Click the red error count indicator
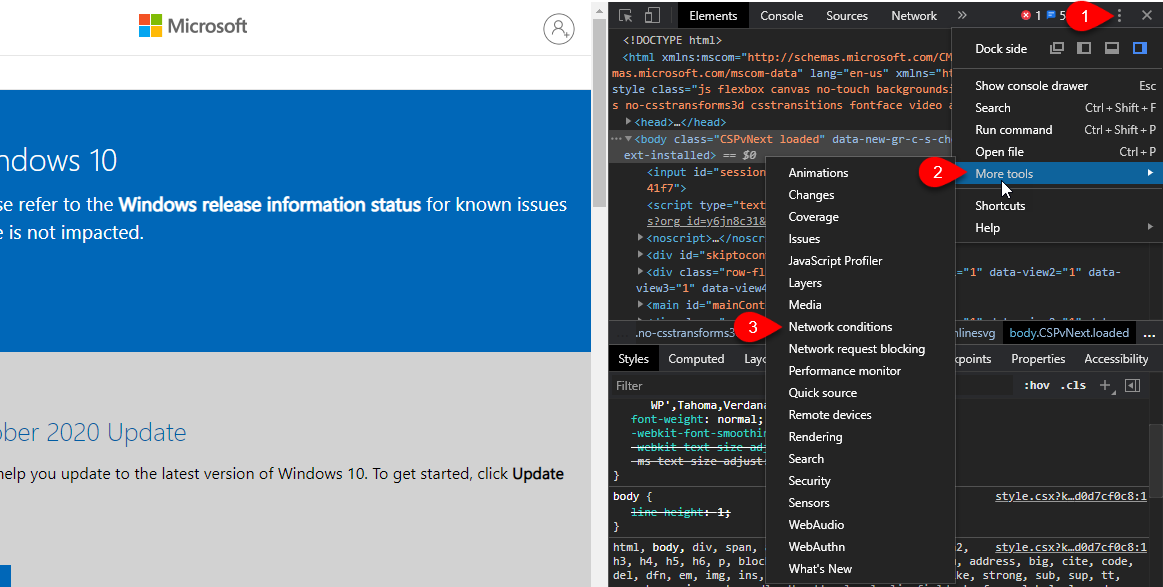The width and height of the screenshot is (1163, 587). click(x=1031, y=16)
